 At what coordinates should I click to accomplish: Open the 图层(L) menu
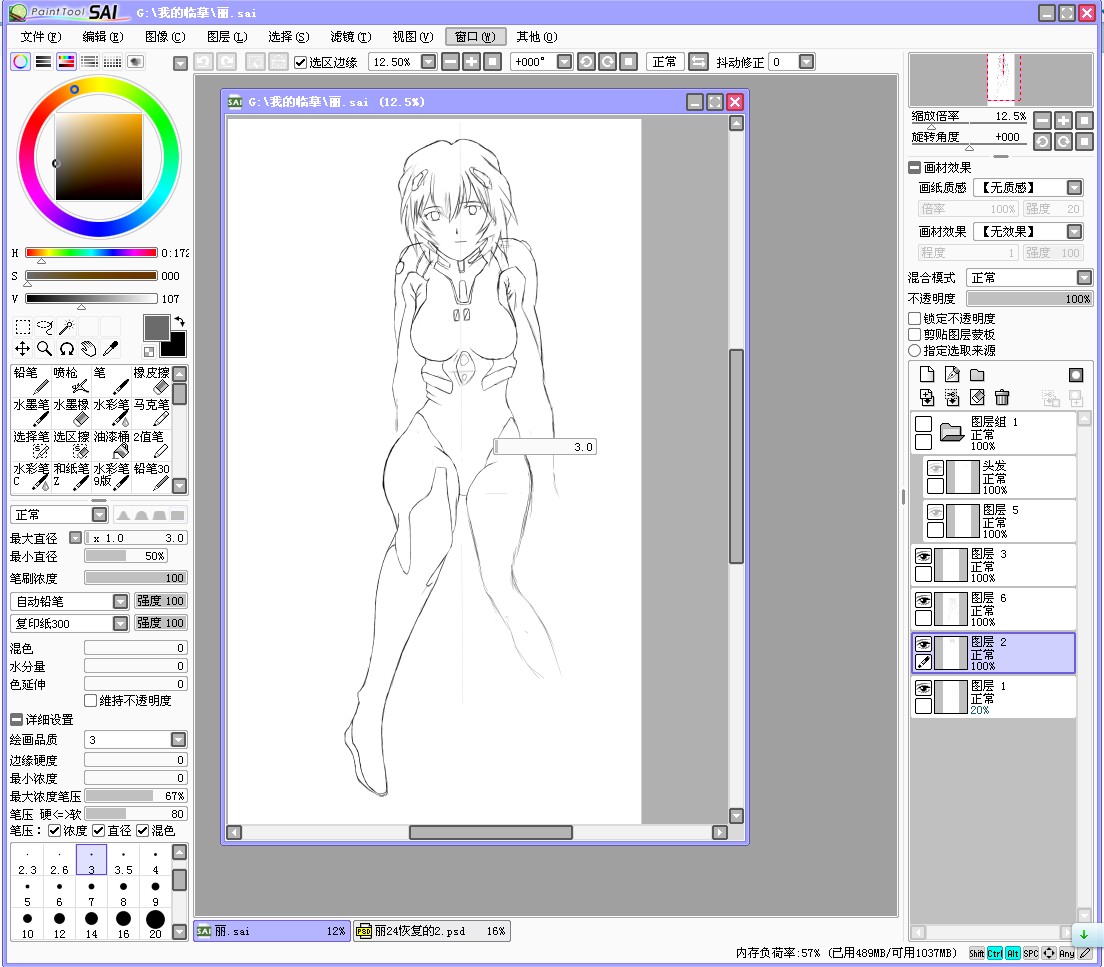pyautogui.click(x=227, y=37)
